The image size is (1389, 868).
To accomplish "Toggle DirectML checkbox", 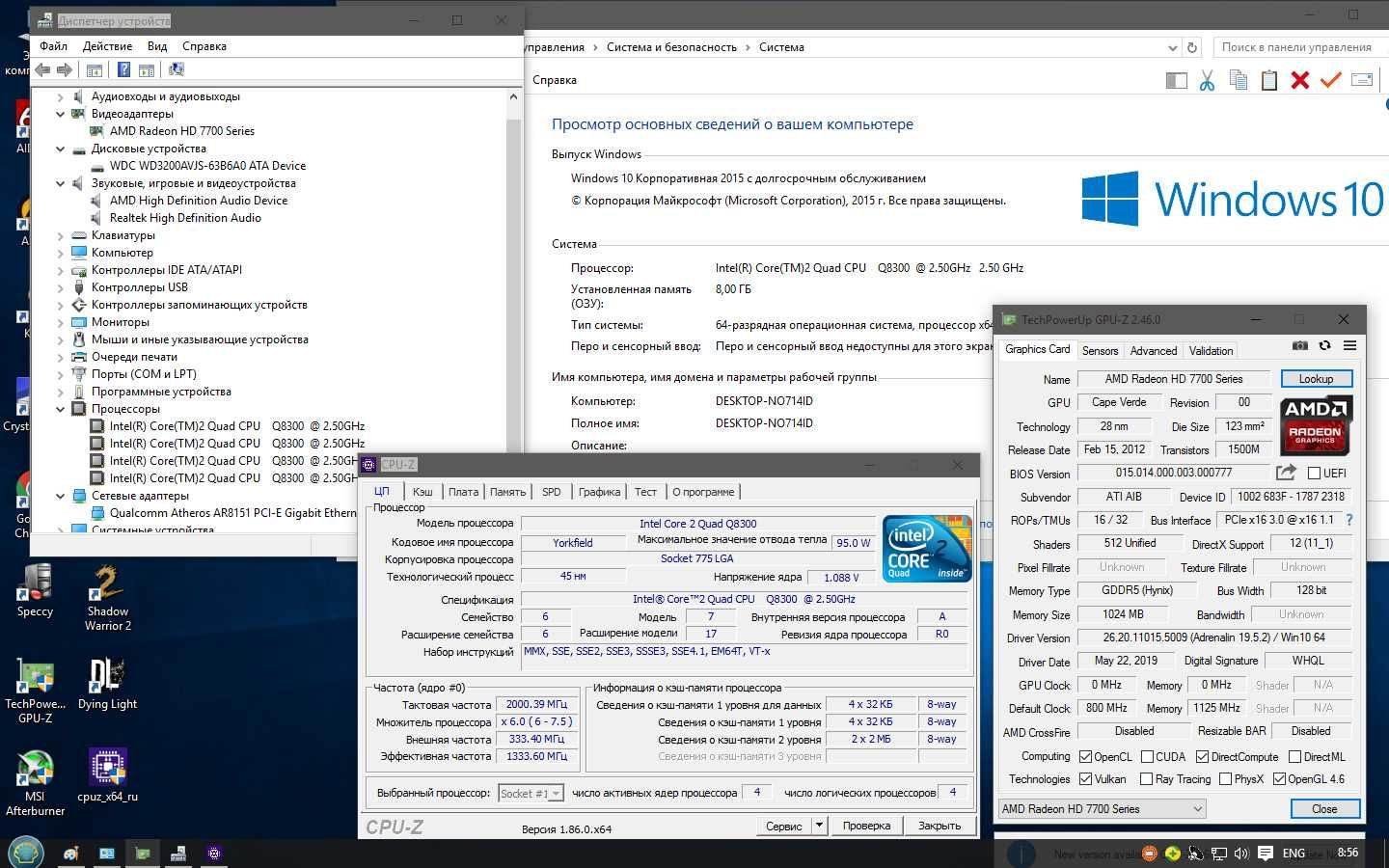I will (x=1295, y=757).
